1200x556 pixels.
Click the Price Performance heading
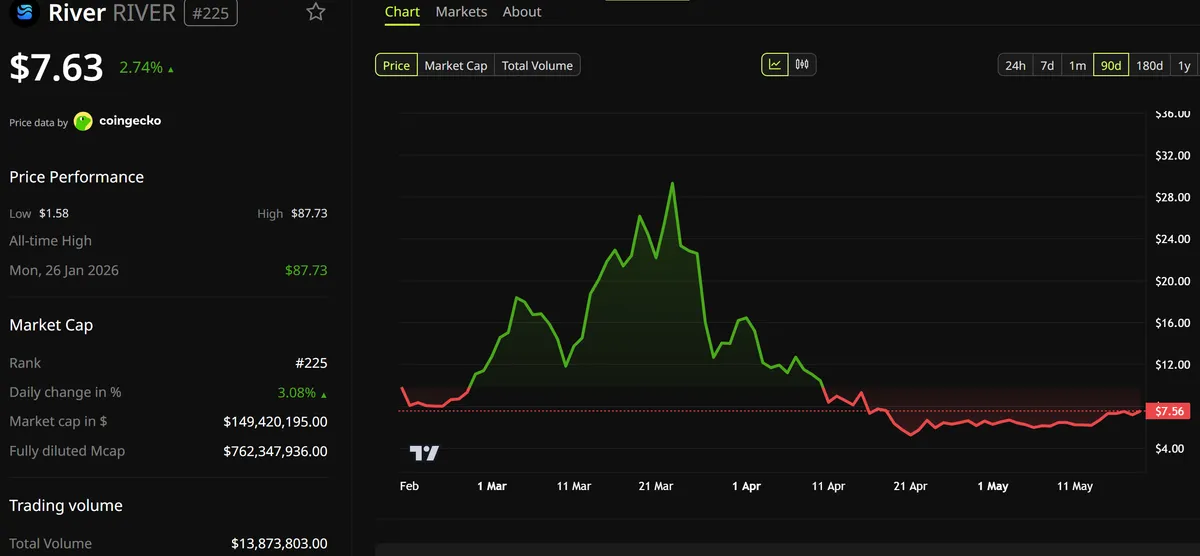click(77, 177)
